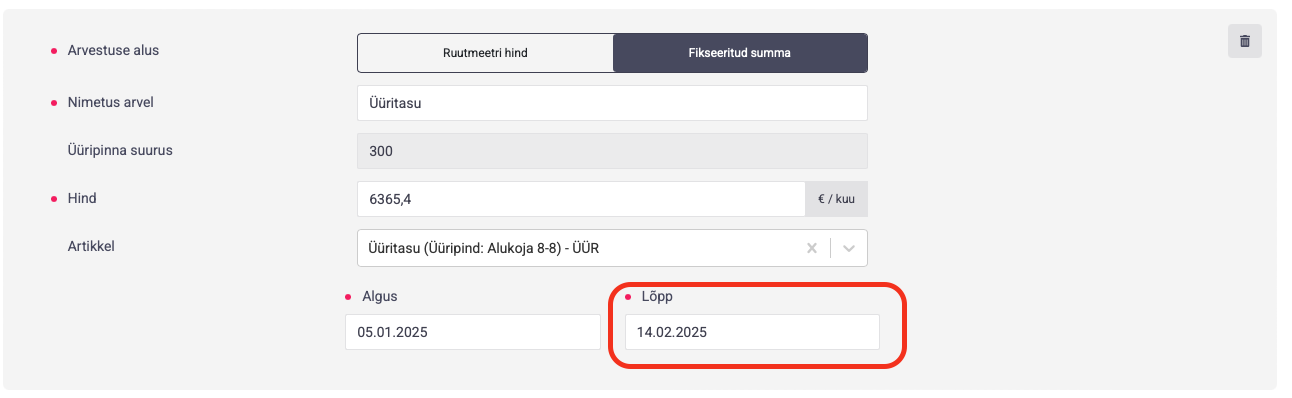Click the Hind label text
This screenshot has width=1292, height=398.
pos(82,198)
